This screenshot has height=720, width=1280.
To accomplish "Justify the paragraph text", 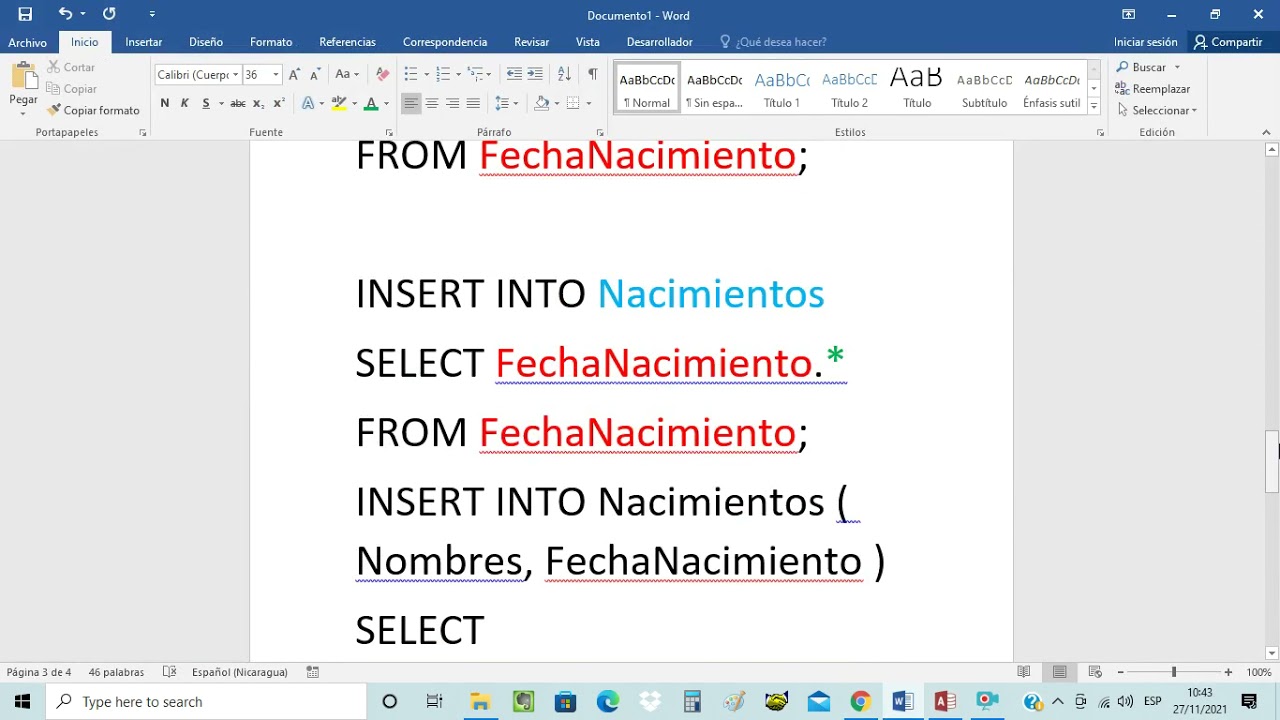I will point(473,103).
